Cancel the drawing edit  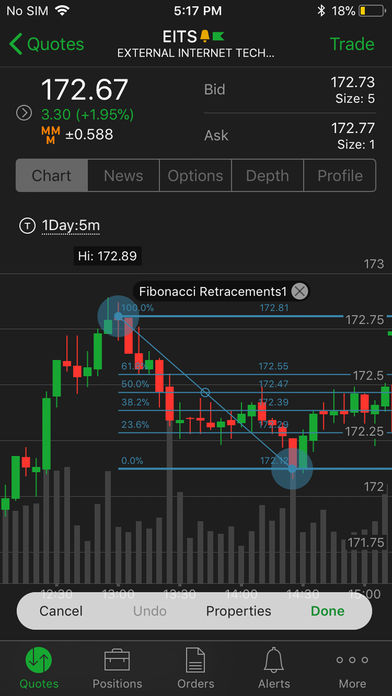click(61, 611)
